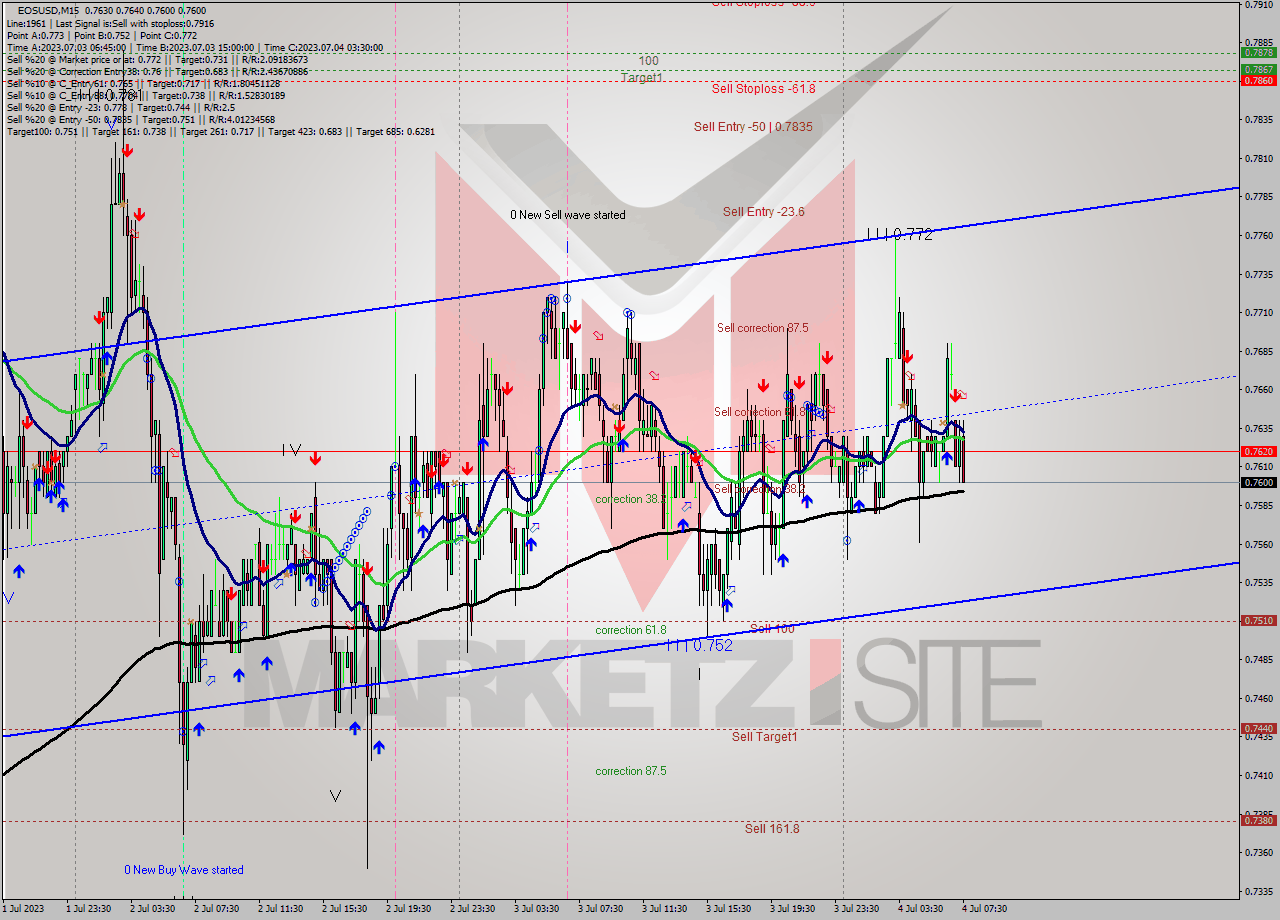Click the red 0.7510 price tag
The height and width of the screenshot is (920, 1280).
(x=1258, y=621)
